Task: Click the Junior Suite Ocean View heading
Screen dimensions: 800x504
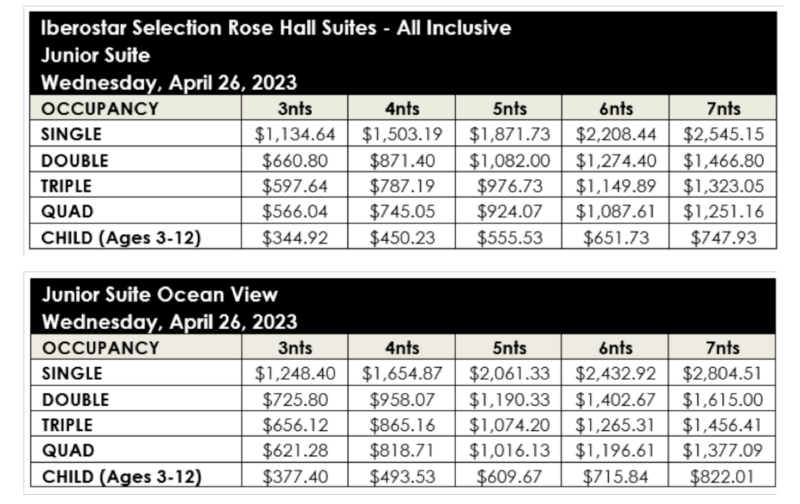Action: 159,295
